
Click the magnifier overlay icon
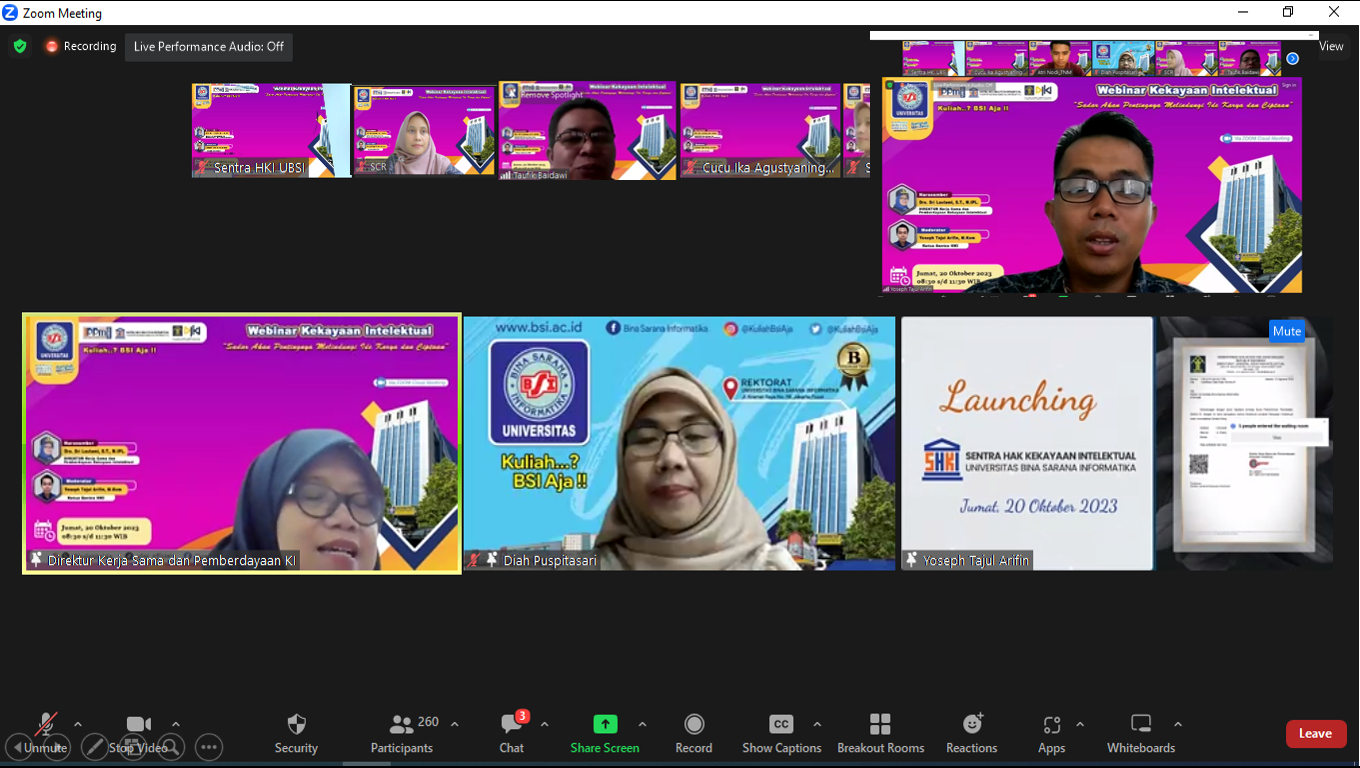(x=170, y=747)
